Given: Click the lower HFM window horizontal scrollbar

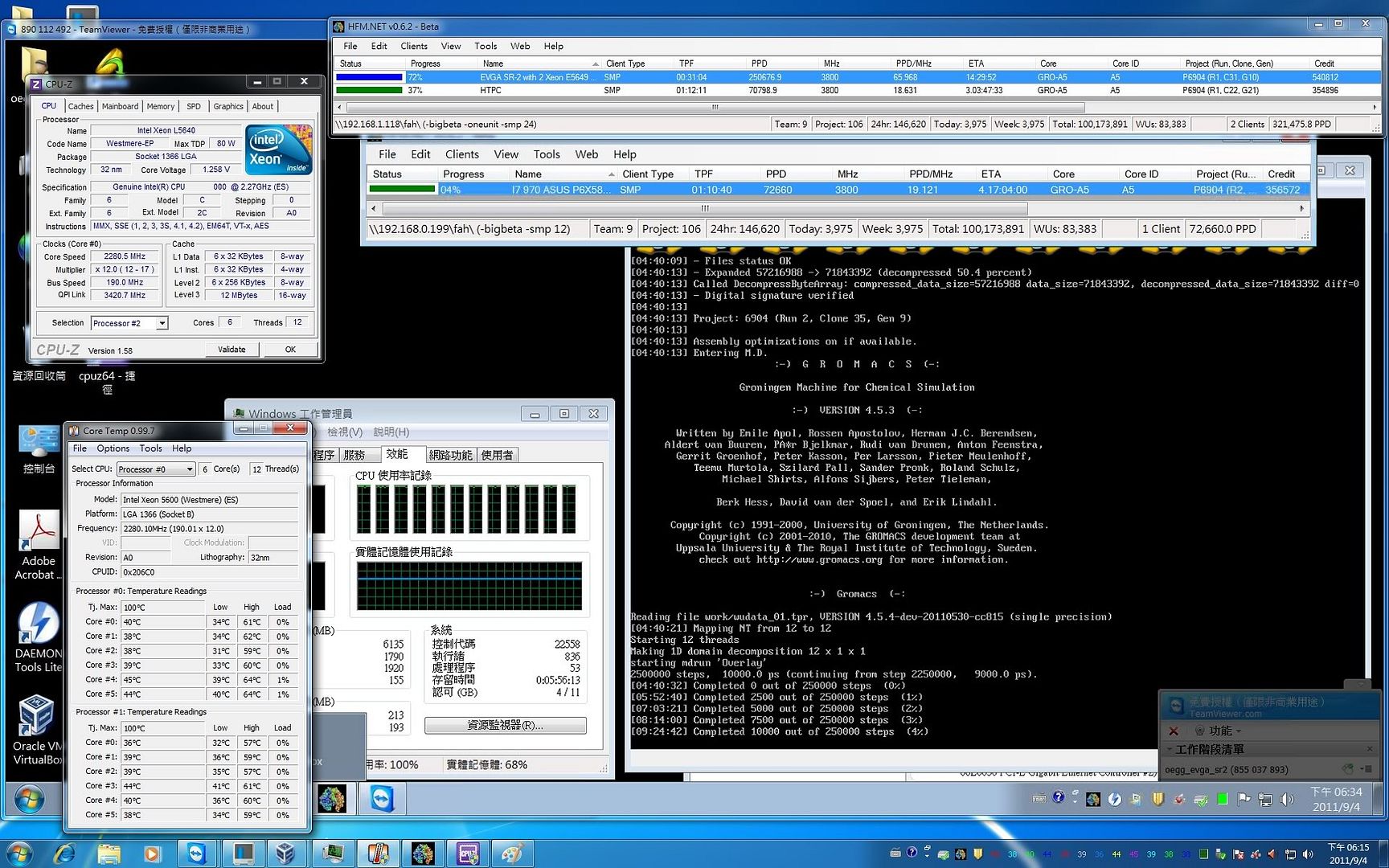Looking at the screenshot, I should click(705, 208).
